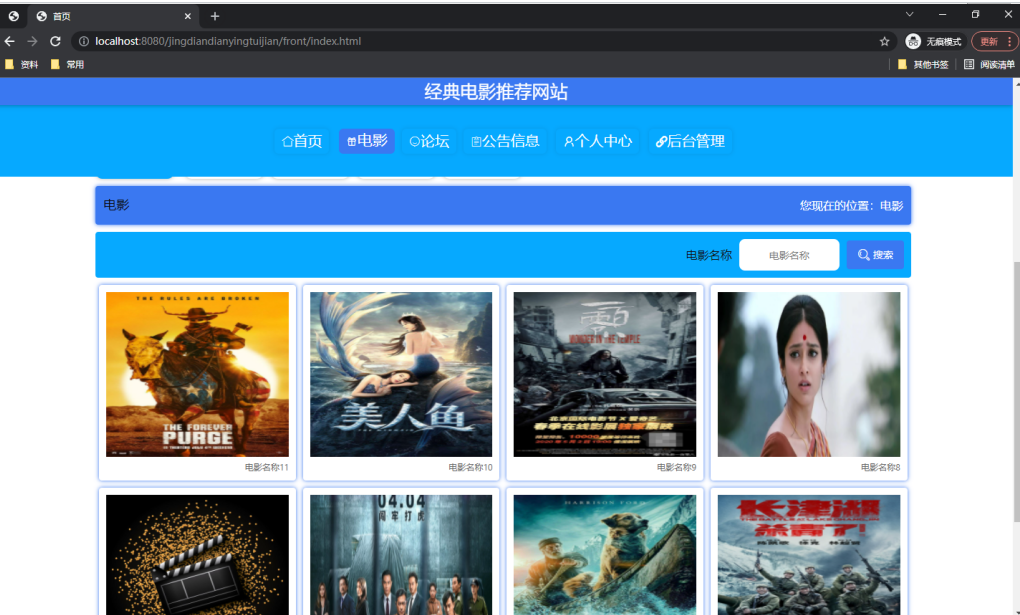Screen dimensions: 1020x615
Task: Click the 您现在的位置：电影 breadcrumb text
Action: pos(852,206)
